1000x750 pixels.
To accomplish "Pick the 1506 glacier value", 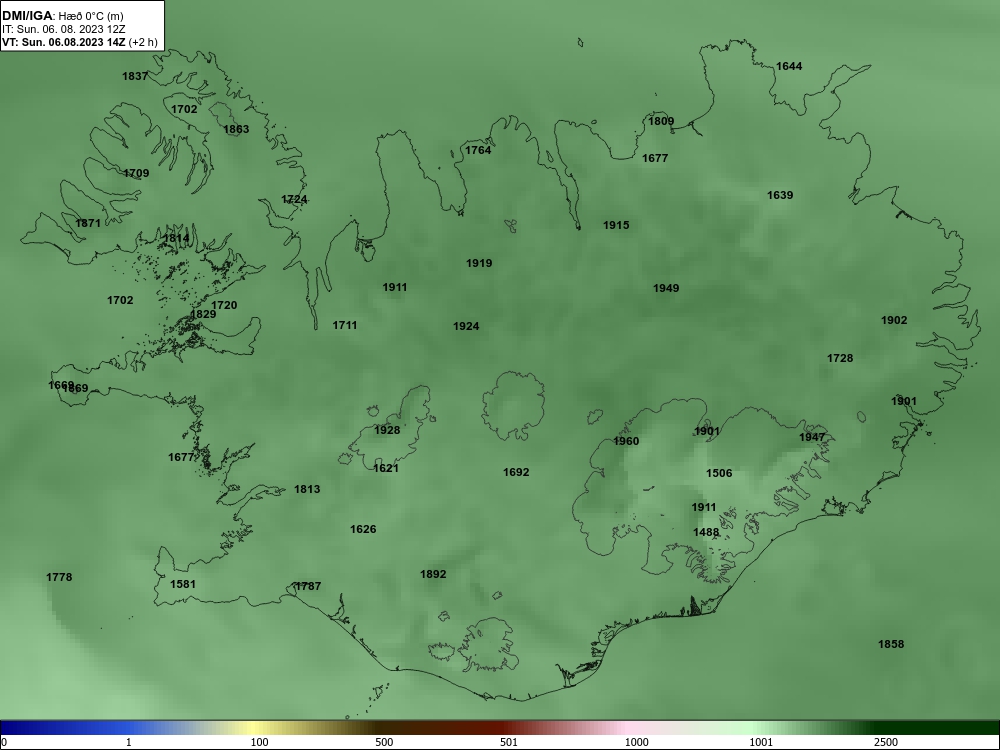I will (x=719, y=473).
